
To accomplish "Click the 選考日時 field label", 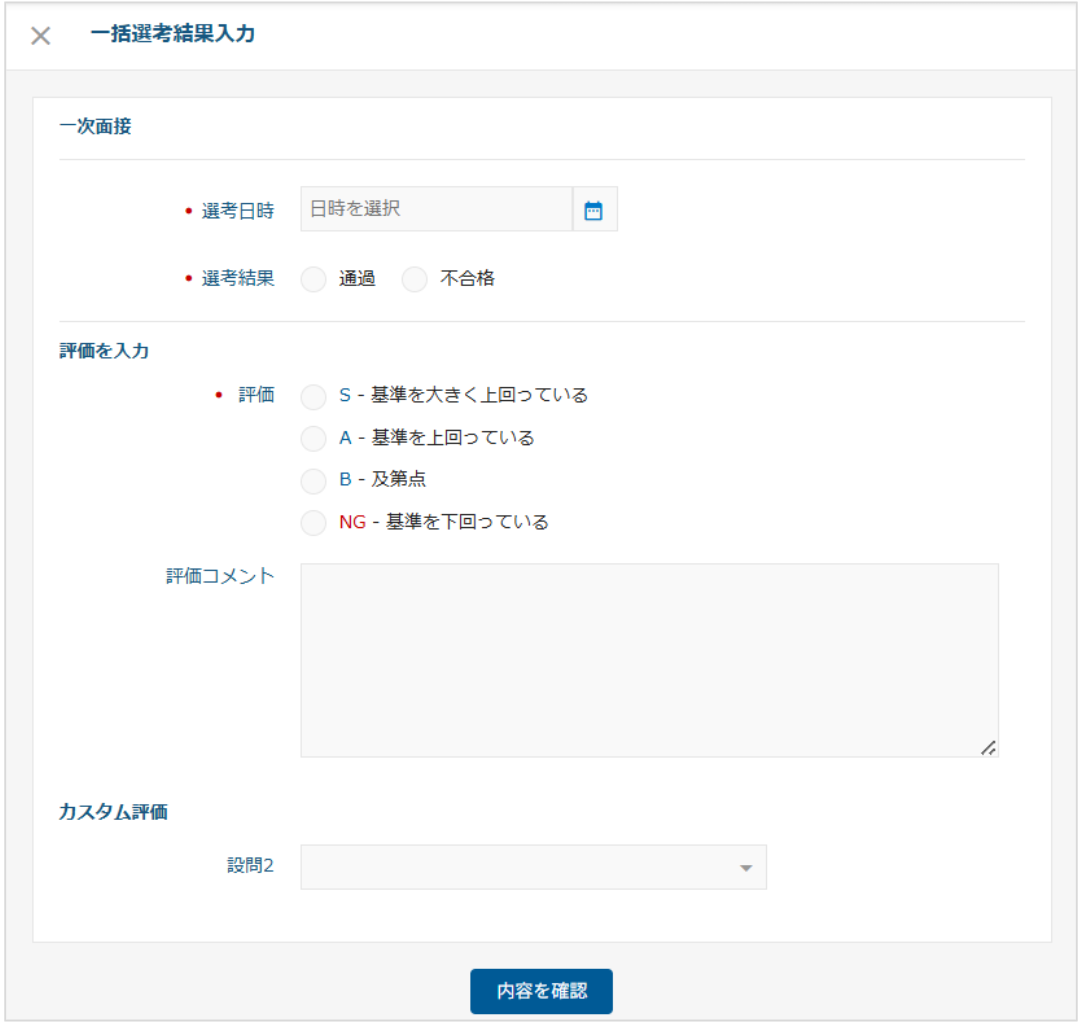I will [238, 210].
